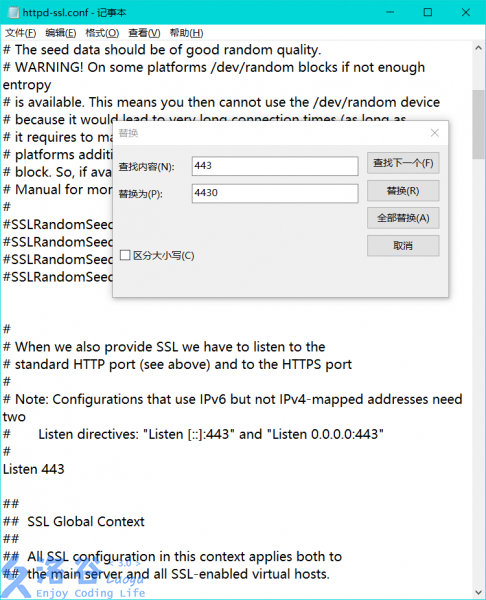
Task: Click the vertical scrollbar thumb
Action: click(478, 124)
